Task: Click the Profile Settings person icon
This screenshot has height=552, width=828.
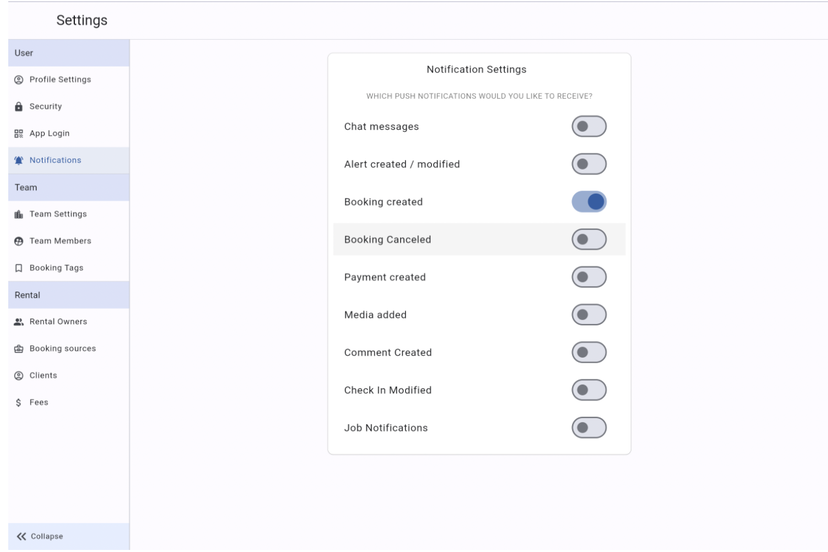Action: 18,80
